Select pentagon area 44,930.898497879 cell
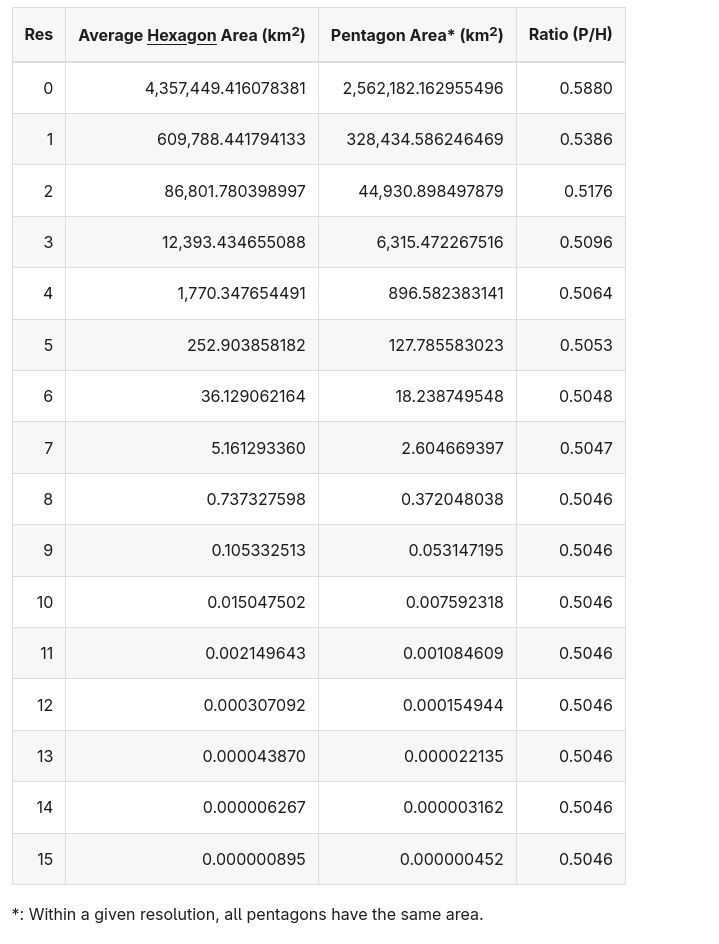This screenshot has height=944, width=719. tap(431, 191)
